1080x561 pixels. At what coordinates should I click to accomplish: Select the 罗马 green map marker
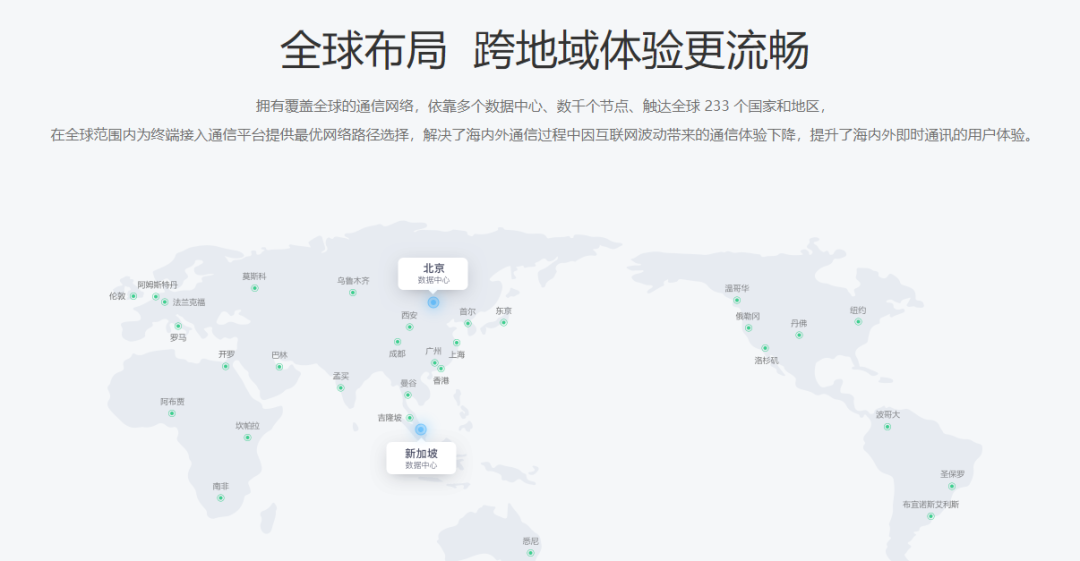pyautogui.click(x=178, y=327)
